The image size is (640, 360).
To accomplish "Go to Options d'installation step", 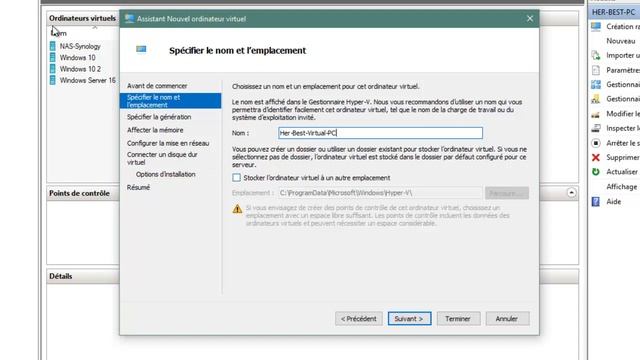I will (x=166, y=174).
